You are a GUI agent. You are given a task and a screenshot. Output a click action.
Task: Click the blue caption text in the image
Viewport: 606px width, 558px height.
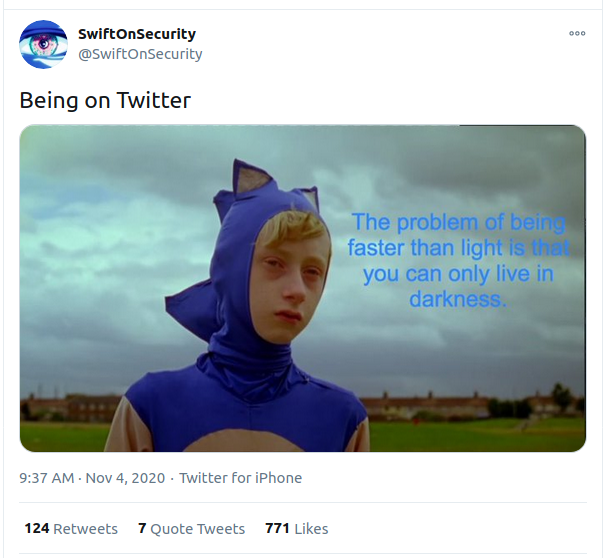(458, 260)
